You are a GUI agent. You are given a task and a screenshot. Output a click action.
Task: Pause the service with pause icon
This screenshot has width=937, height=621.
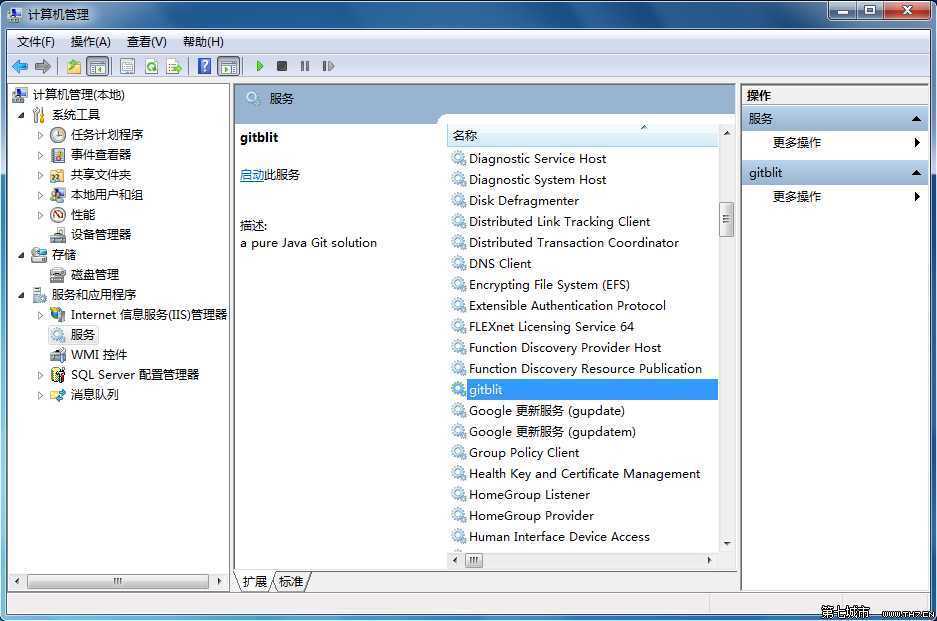coord(305,66)
